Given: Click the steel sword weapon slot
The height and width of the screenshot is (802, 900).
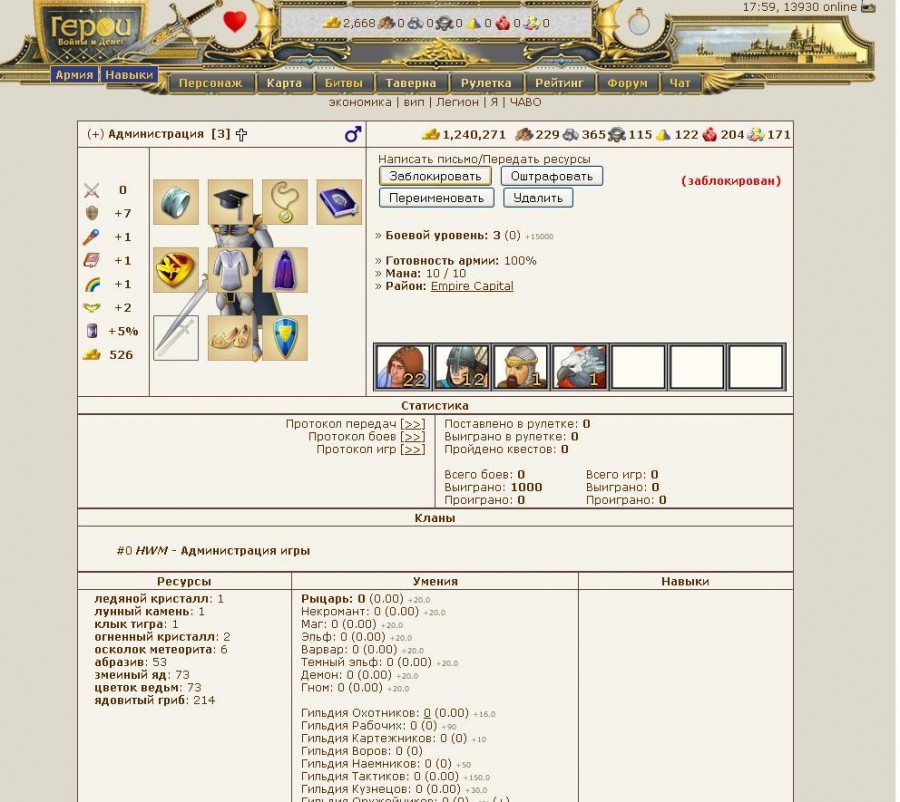Looking at the screenshot, I should click(x=176, y=338).
